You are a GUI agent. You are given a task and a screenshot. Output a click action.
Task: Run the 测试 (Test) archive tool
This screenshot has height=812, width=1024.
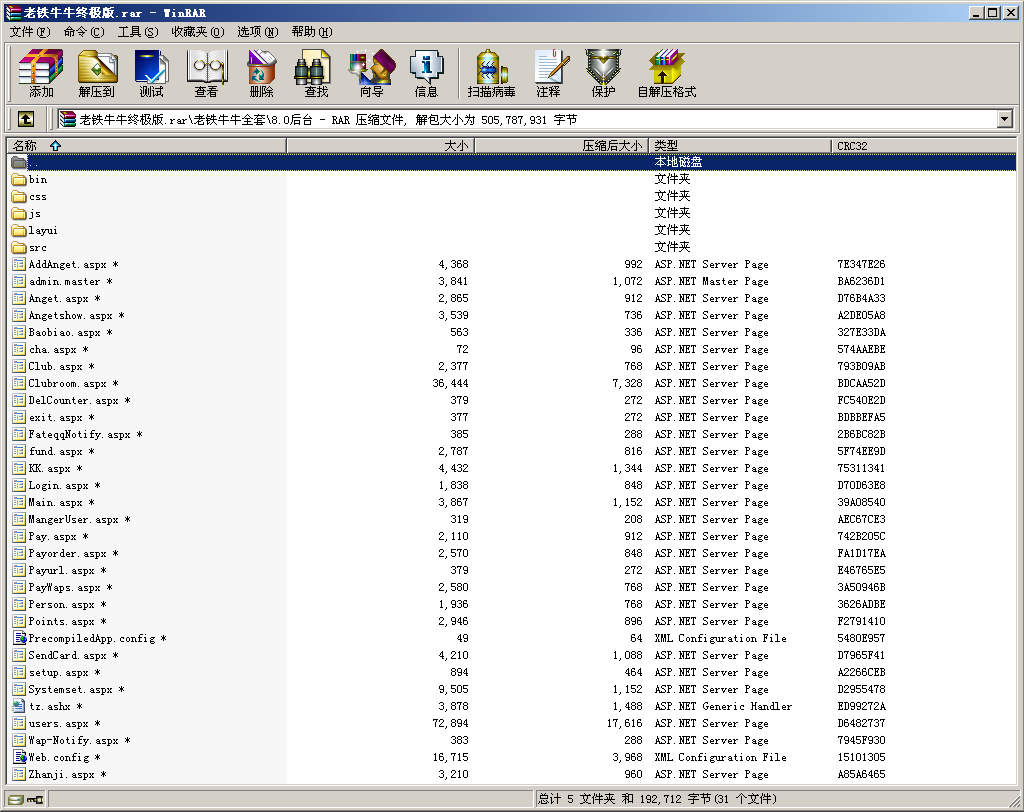[x=151, y=73]
